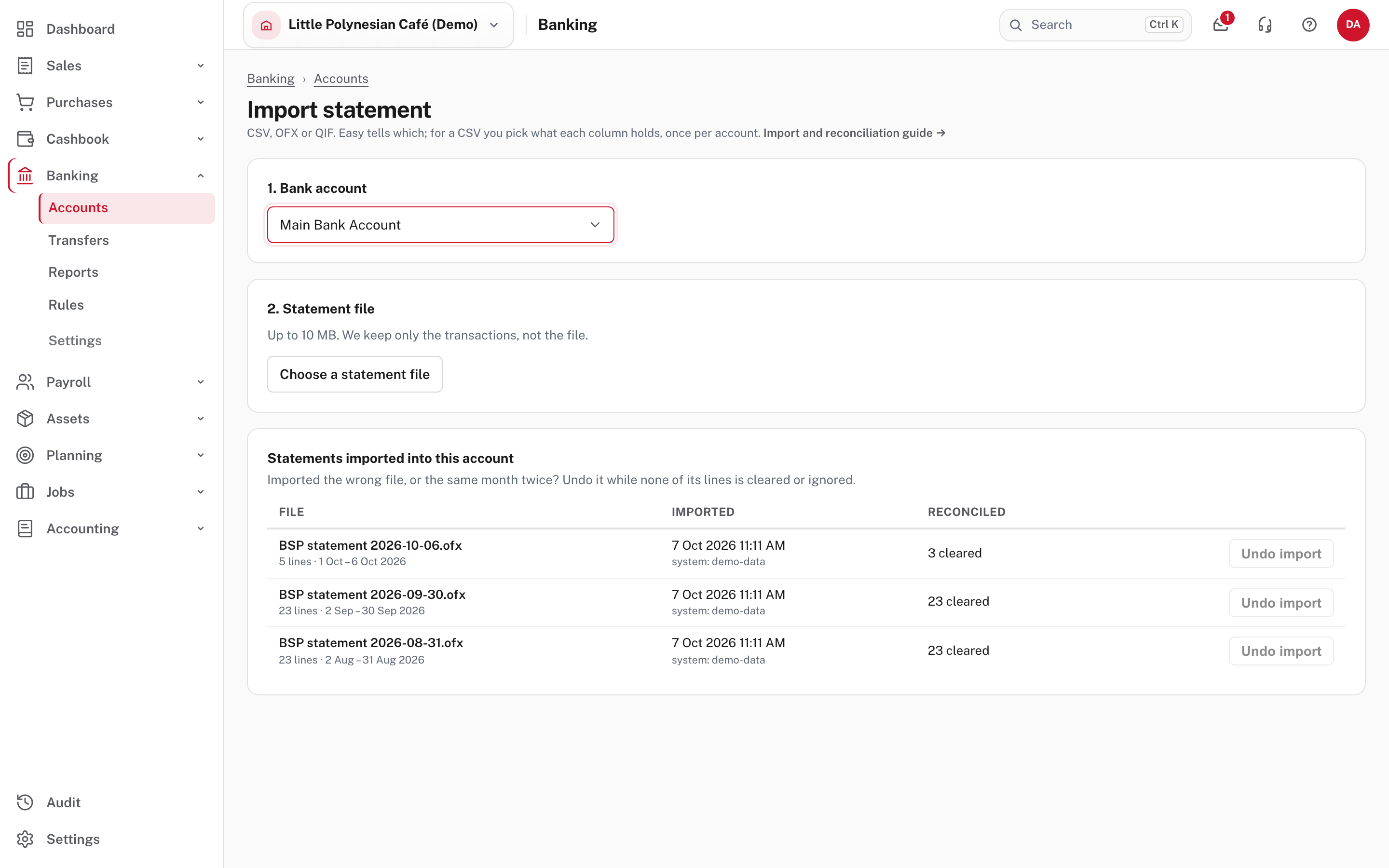Select Transfers in Banking submenu

(x=79, y=240)
